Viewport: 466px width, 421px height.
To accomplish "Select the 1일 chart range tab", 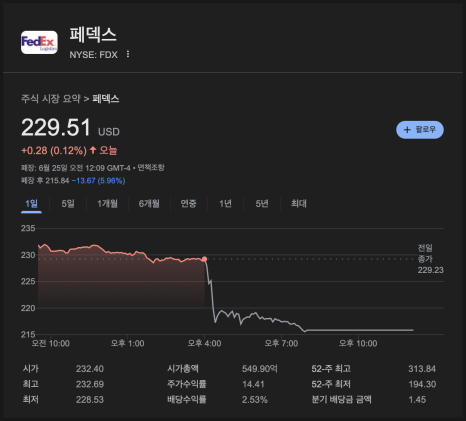I will click(31, 203).
